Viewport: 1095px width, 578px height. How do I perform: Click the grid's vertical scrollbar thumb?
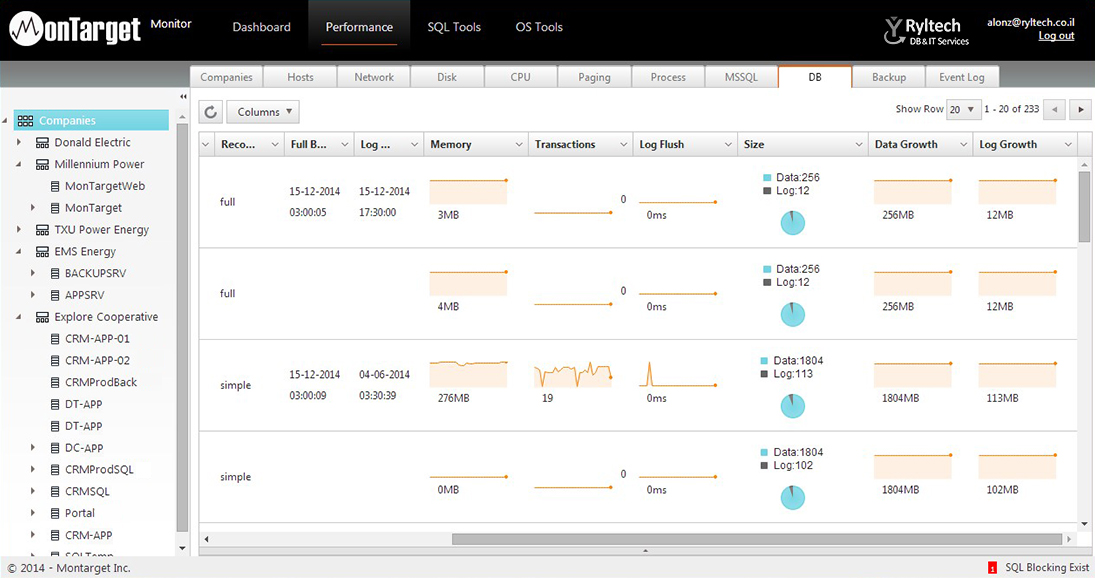1084,207
